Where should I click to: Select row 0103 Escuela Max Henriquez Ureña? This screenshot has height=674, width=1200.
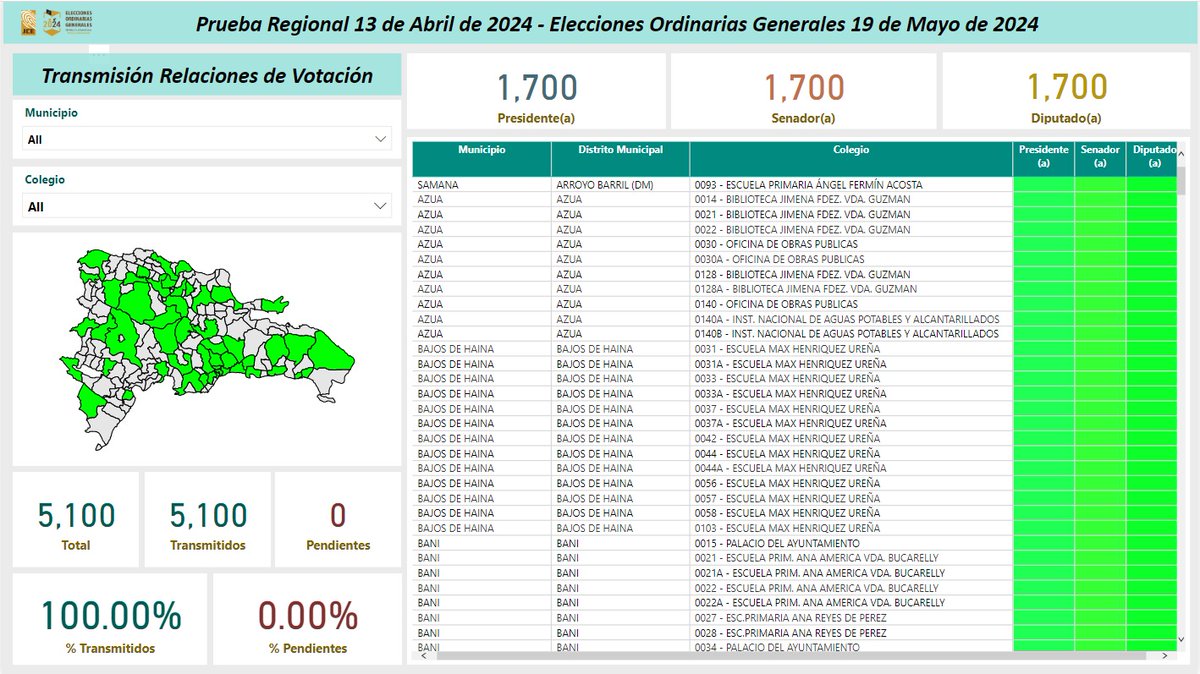[x=795, y=528]
